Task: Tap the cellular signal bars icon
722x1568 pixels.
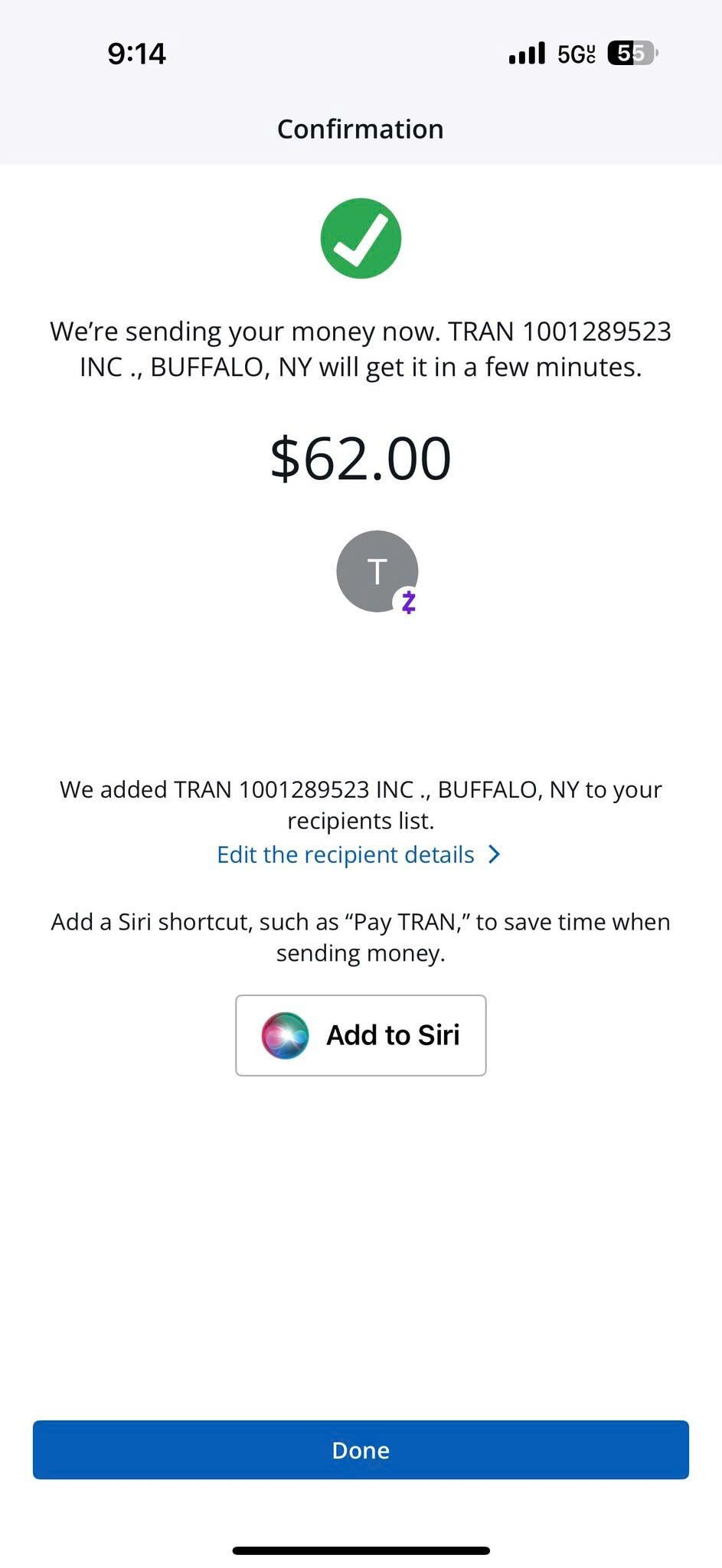Action: coord(527,54)
